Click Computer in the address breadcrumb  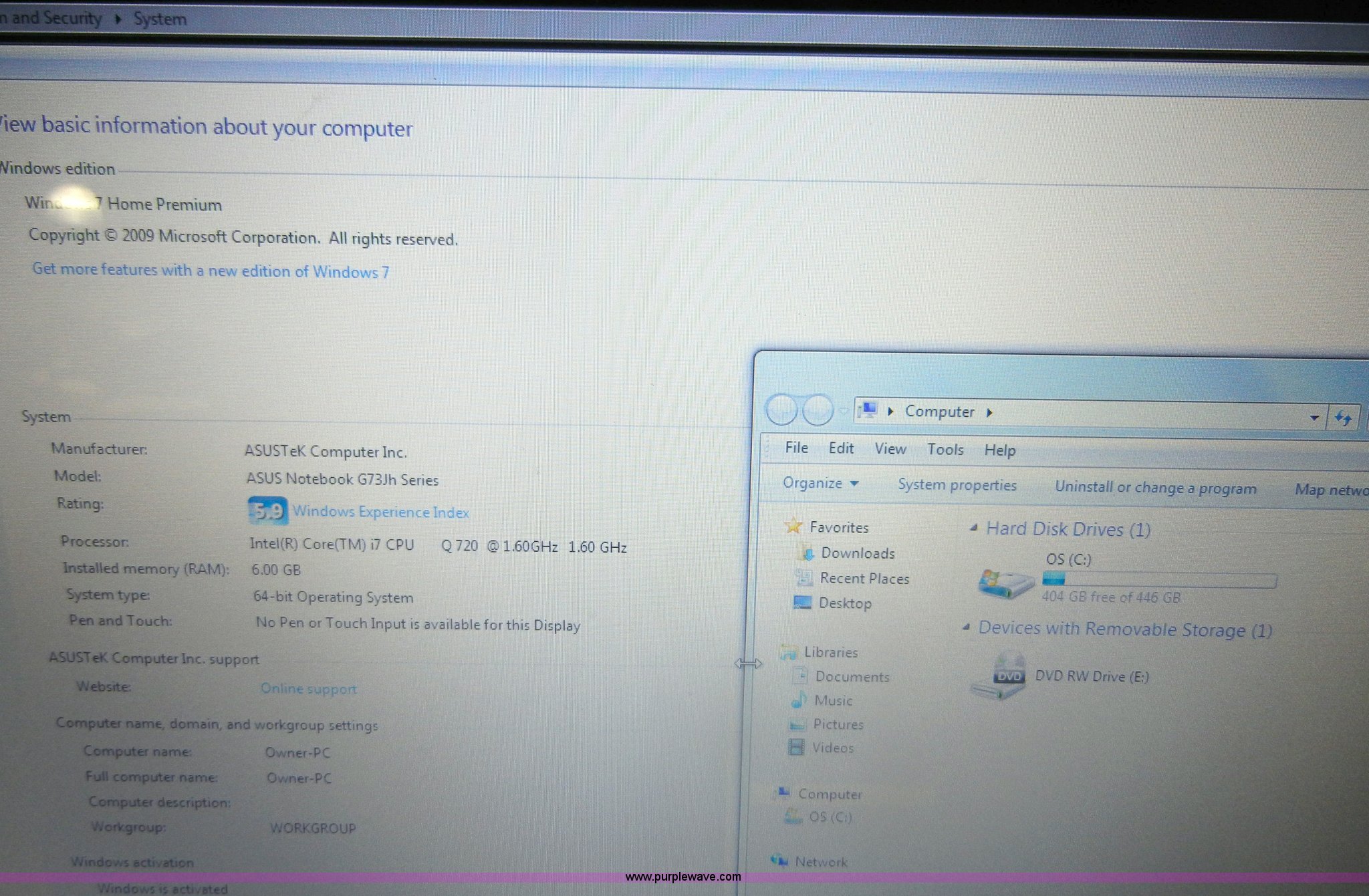(939, 412)
